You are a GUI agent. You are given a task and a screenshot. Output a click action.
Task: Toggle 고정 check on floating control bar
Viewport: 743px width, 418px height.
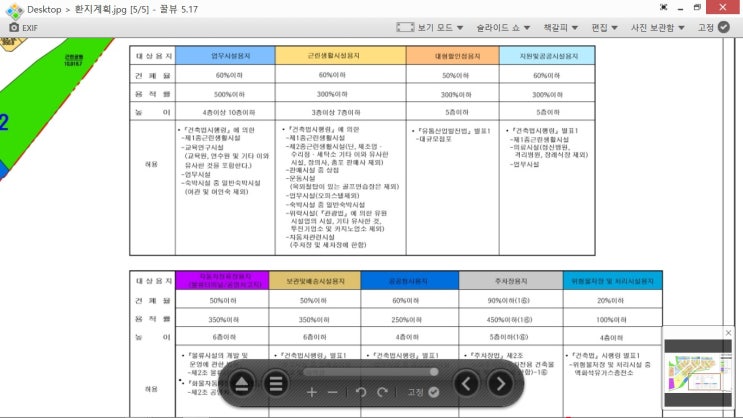(434, 392)
